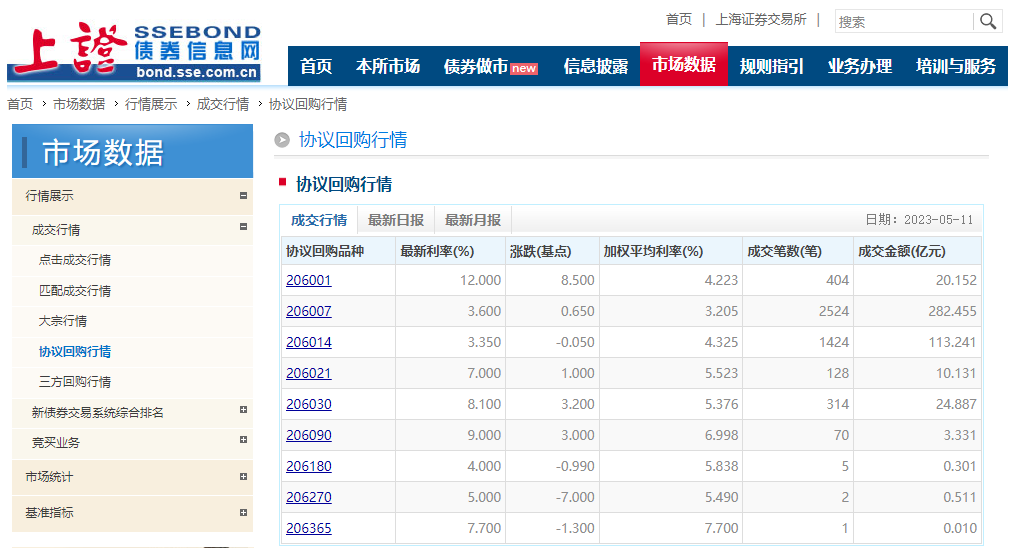The width and height of the screenshot is (1015, 548).
Task: Open repo code 206090 link
Action: pos(309,435)
